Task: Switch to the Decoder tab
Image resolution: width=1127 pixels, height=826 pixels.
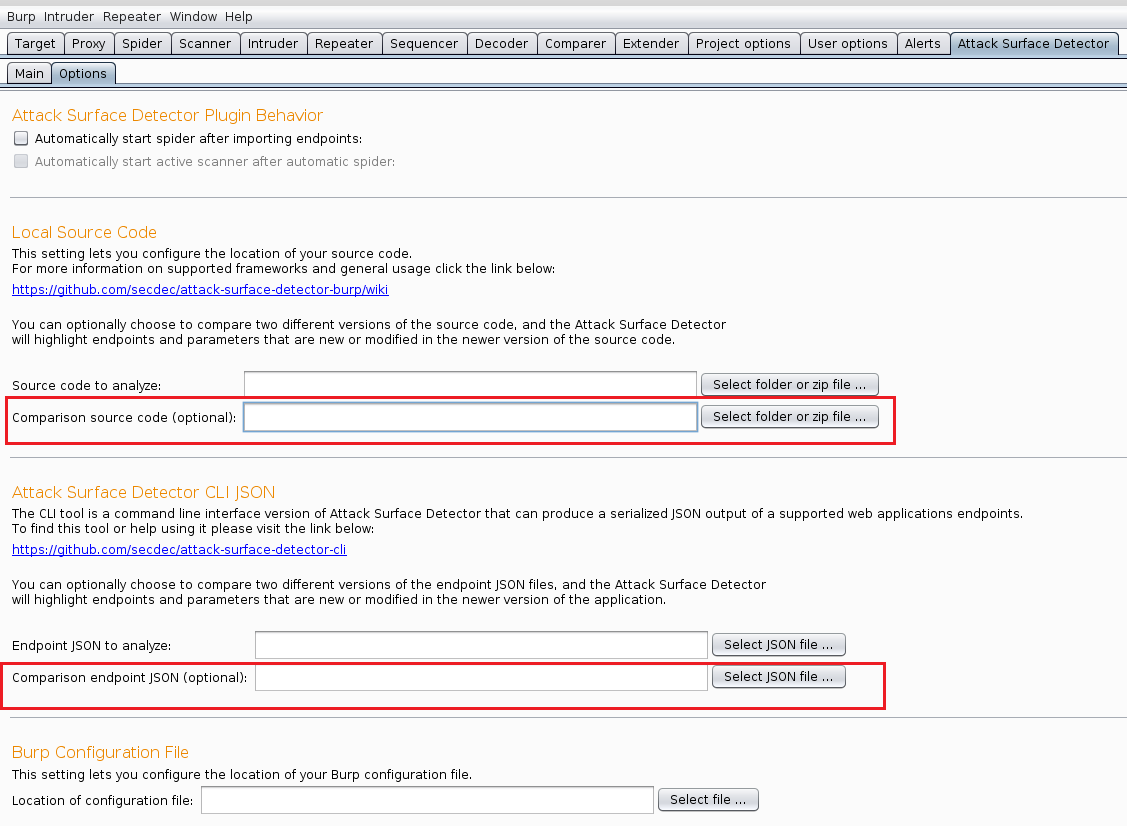Action: (x=502, y=44)
